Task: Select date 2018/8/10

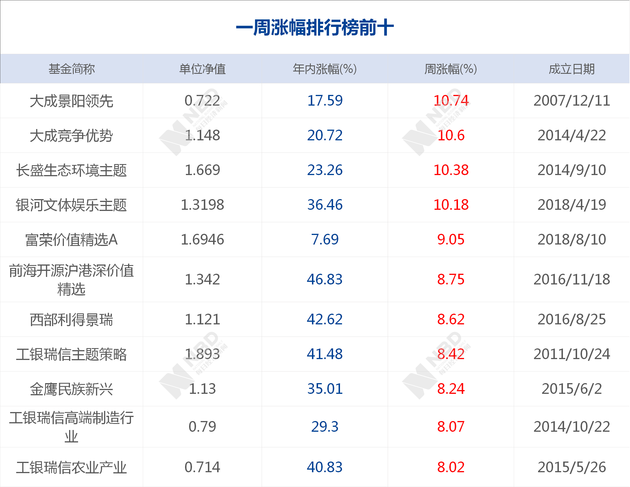Action: (x=572, y=239)
